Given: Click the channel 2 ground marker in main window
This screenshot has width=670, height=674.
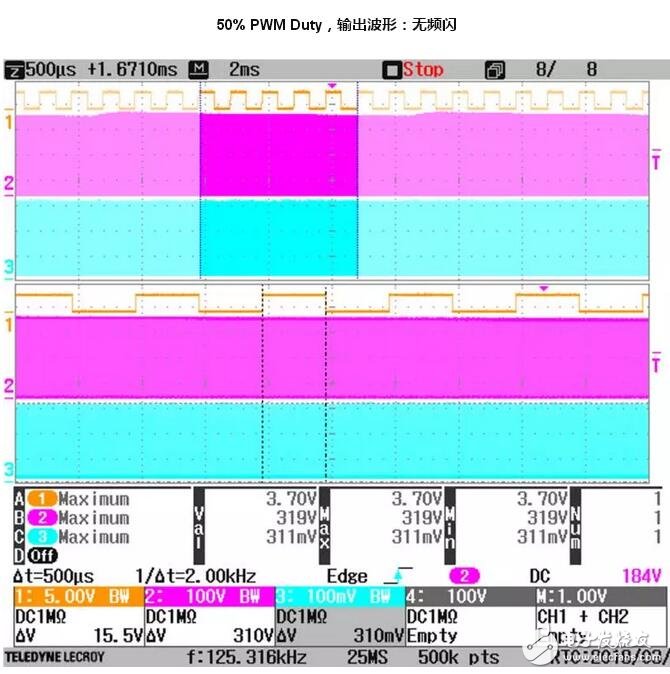Looking at the screenshot, I should [9, 185].
